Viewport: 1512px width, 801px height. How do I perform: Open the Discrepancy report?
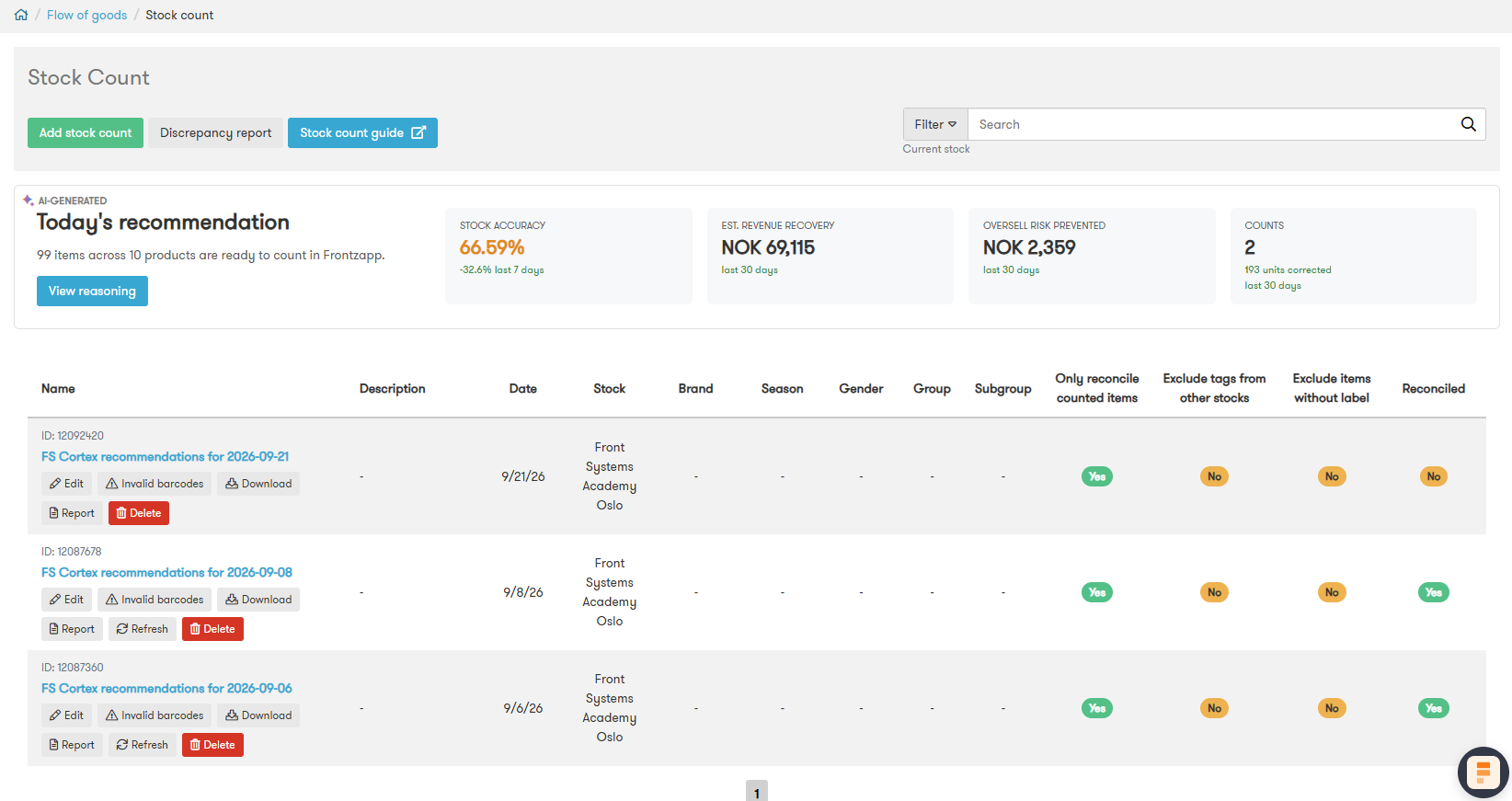click(215, 132)
